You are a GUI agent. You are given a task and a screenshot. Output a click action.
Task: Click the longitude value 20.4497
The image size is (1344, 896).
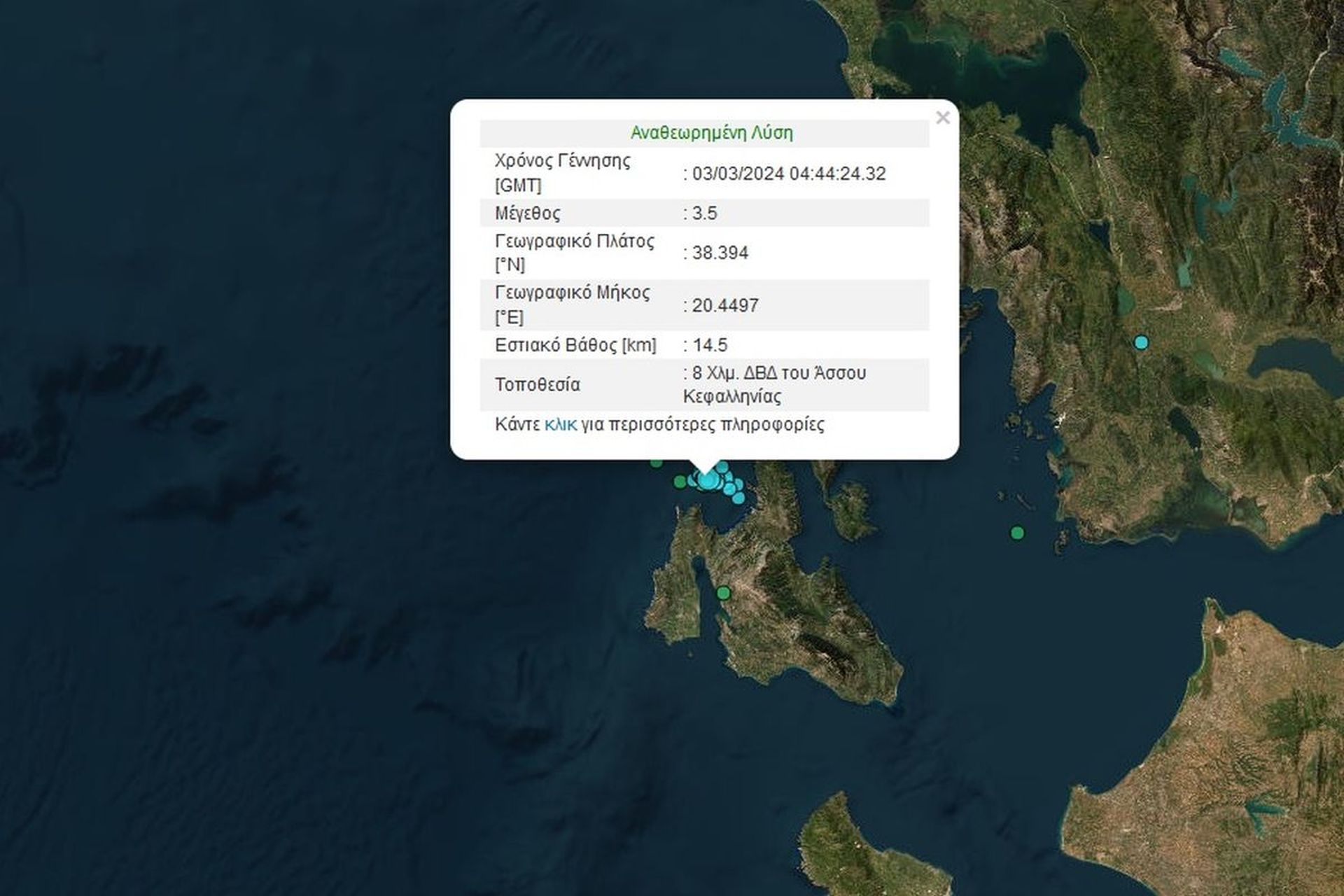click(x=725, y=305)
